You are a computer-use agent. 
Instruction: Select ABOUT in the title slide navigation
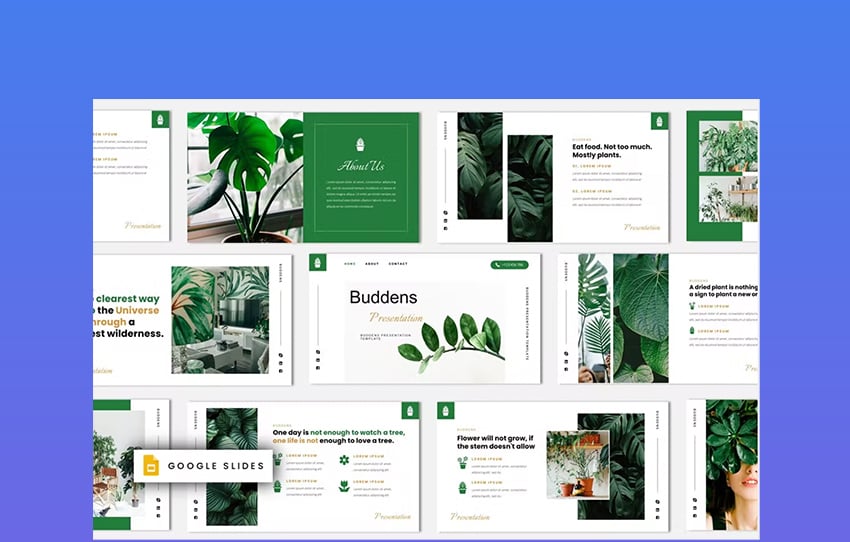[372, 264]
